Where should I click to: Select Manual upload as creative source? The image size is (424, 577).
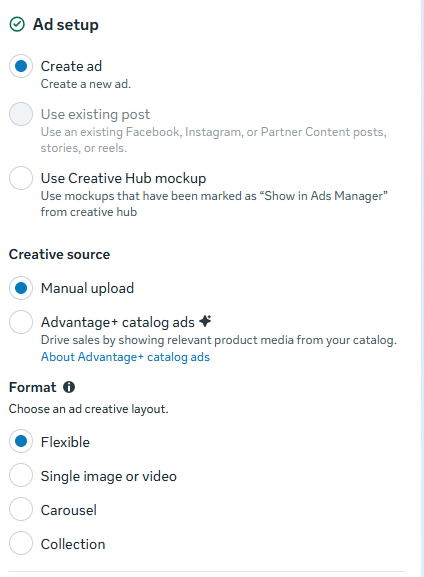coord(21,288)
